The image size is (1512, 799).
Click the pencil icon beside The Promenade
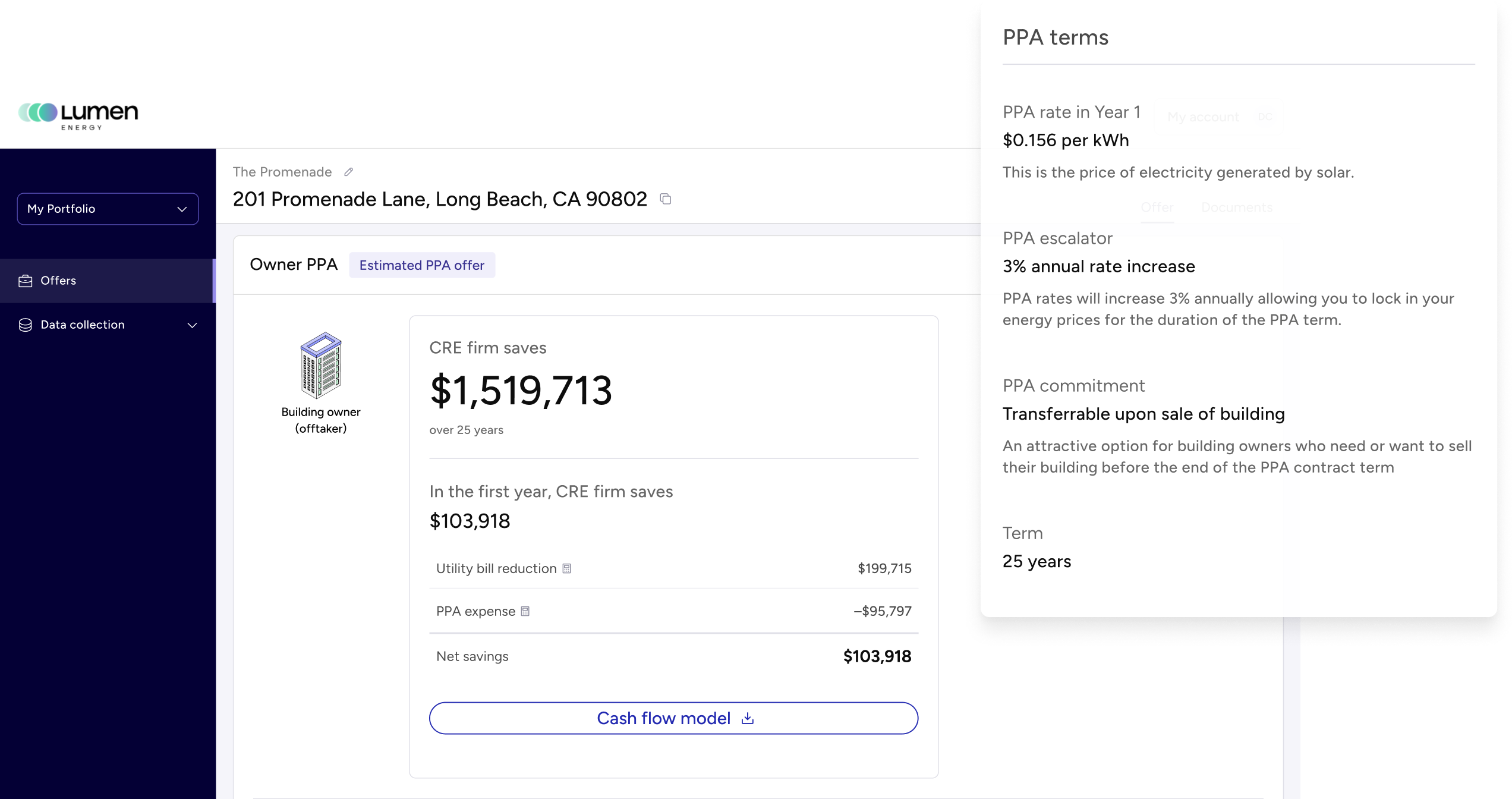[x=349, y=172]
